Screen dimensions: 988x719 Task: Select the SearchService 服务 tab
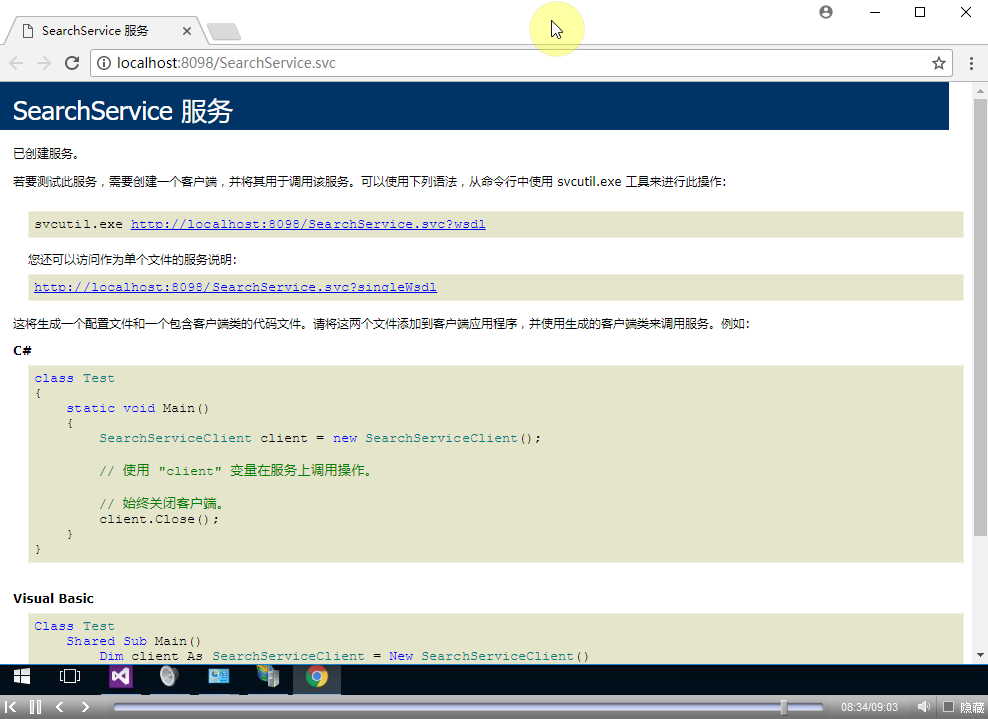(95, 31)
